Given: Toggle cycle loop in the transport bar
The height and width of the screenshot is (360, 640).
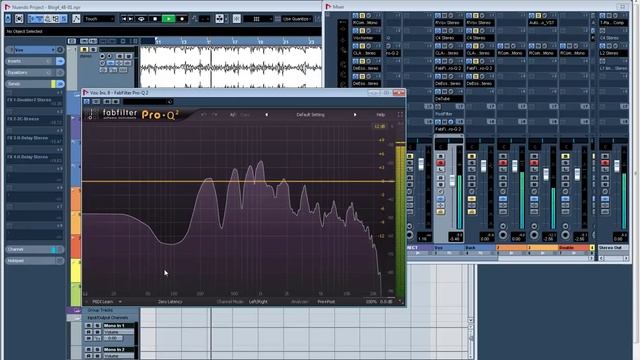Looking at the screenshot, I should [x=141, y=19].
